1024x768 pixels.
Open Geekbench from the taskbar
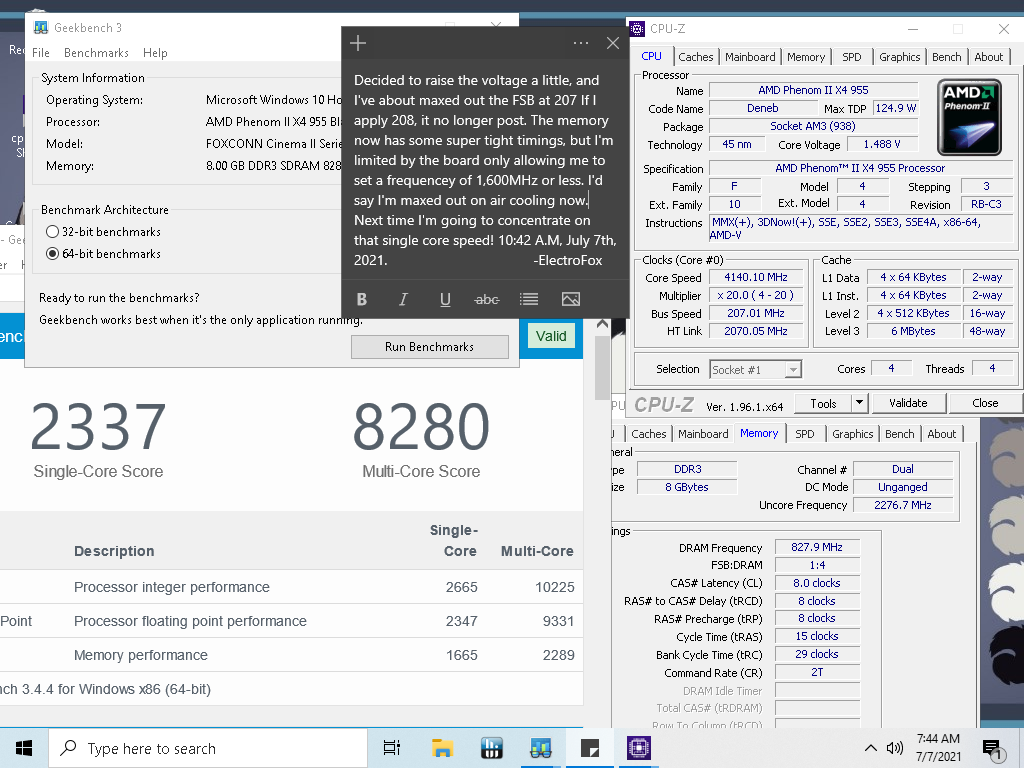pos(541,748)
